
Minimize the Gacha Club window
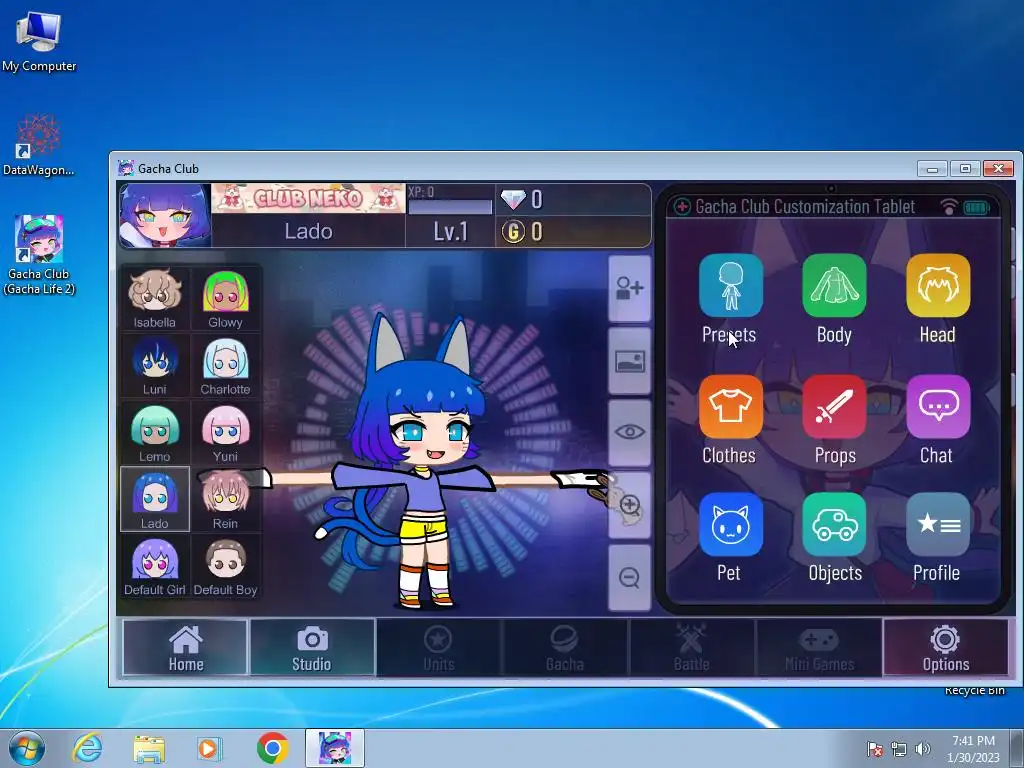tap(933, 169)
